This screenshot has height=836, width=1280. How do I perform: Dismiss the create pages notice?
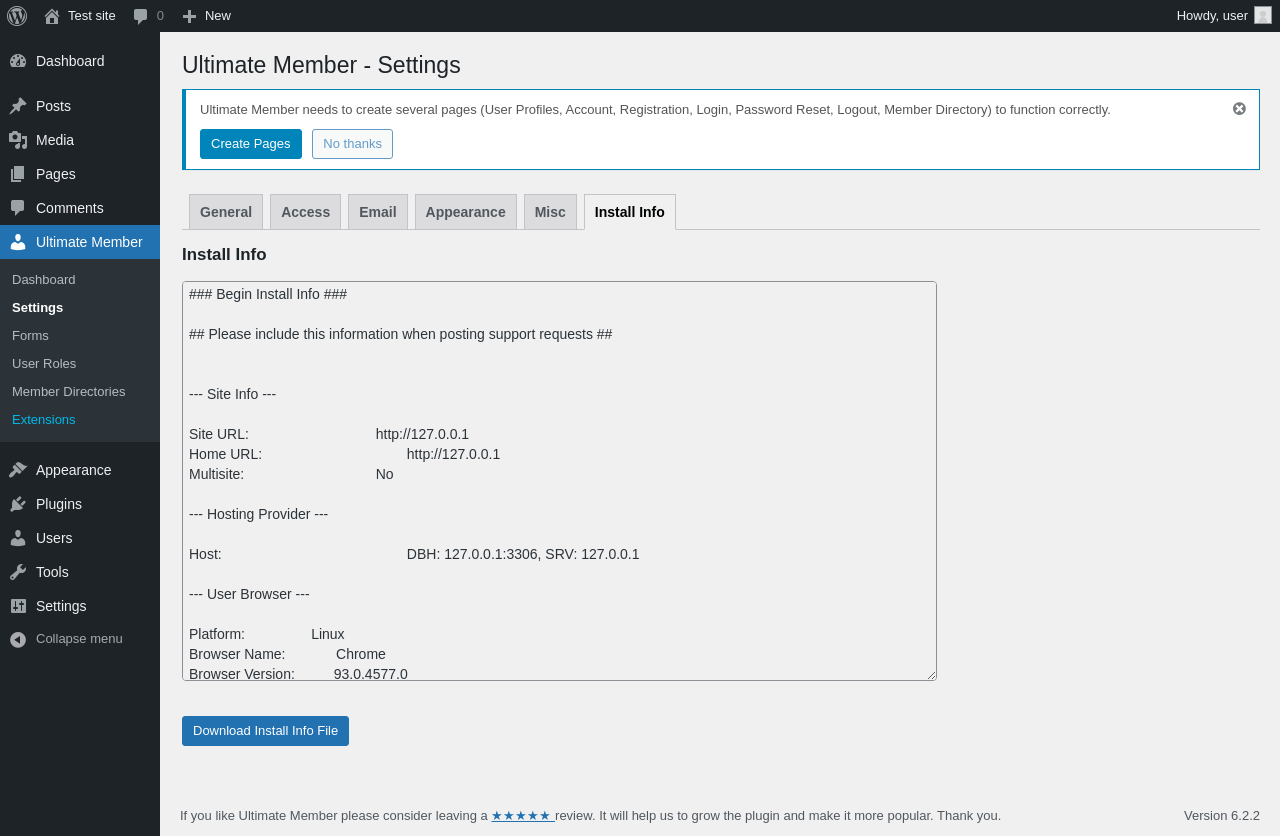pos(1239,109)
